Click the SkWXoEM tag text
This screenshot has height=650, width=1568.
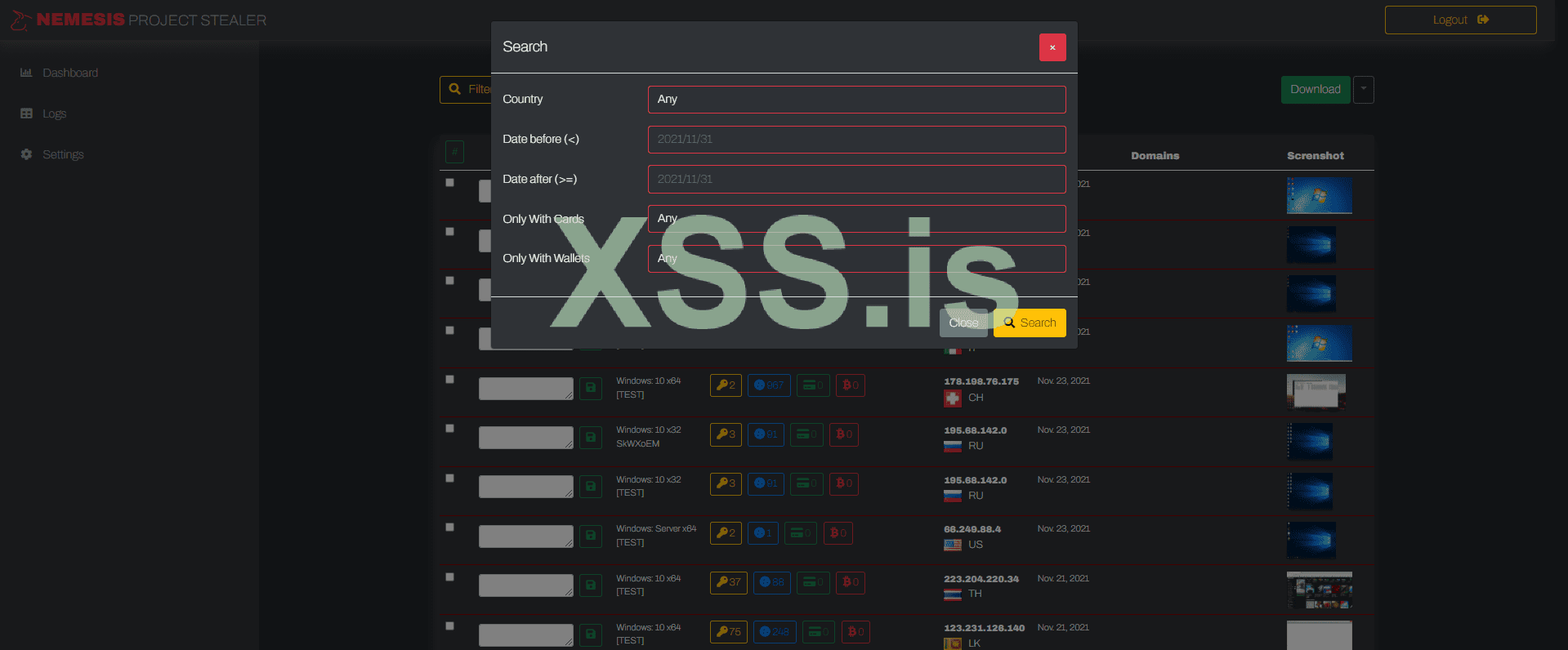pos(638,443)
